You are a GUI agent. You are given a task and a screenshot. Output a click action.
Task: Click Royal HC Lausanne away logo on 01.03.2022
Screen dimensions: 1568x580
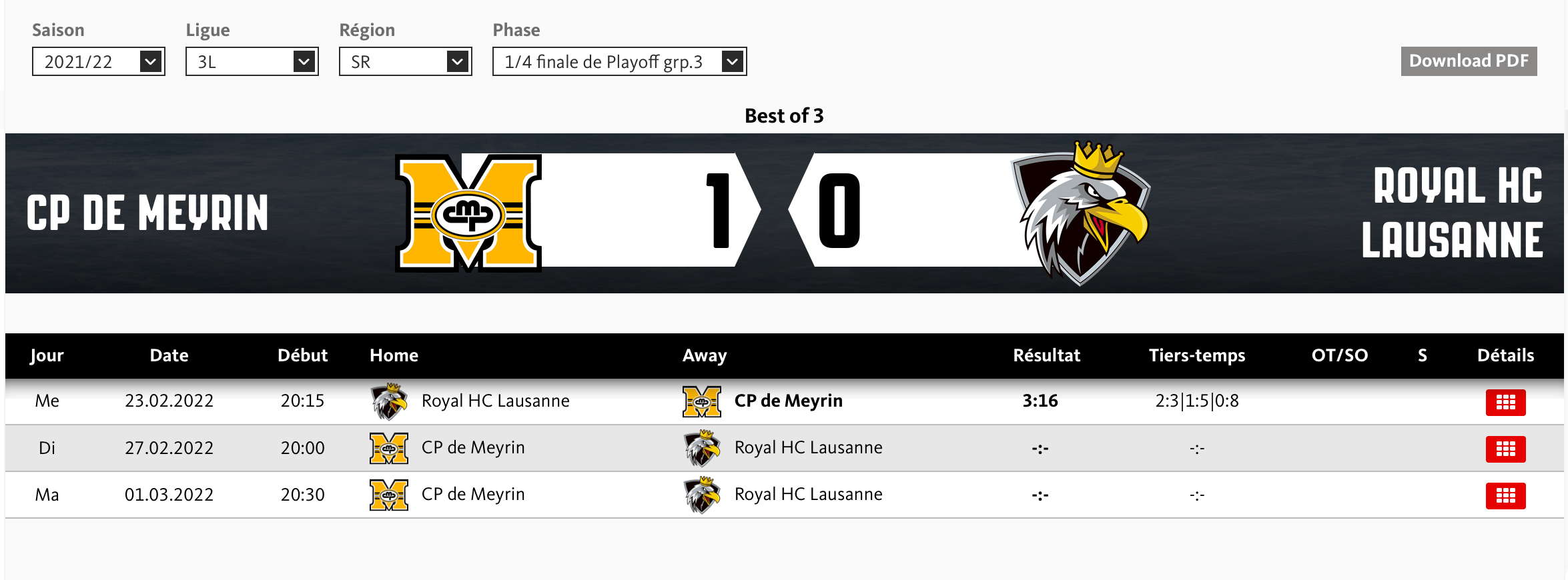(x=702, y=495)
